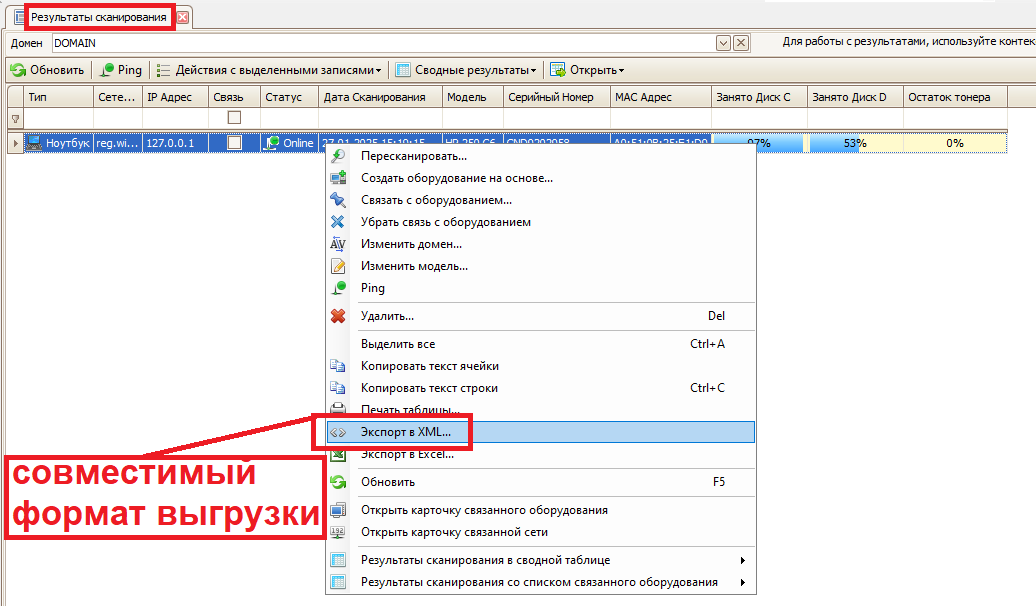
Task: Click the blue X icon for Убрать связь
Action: point(338,222)
